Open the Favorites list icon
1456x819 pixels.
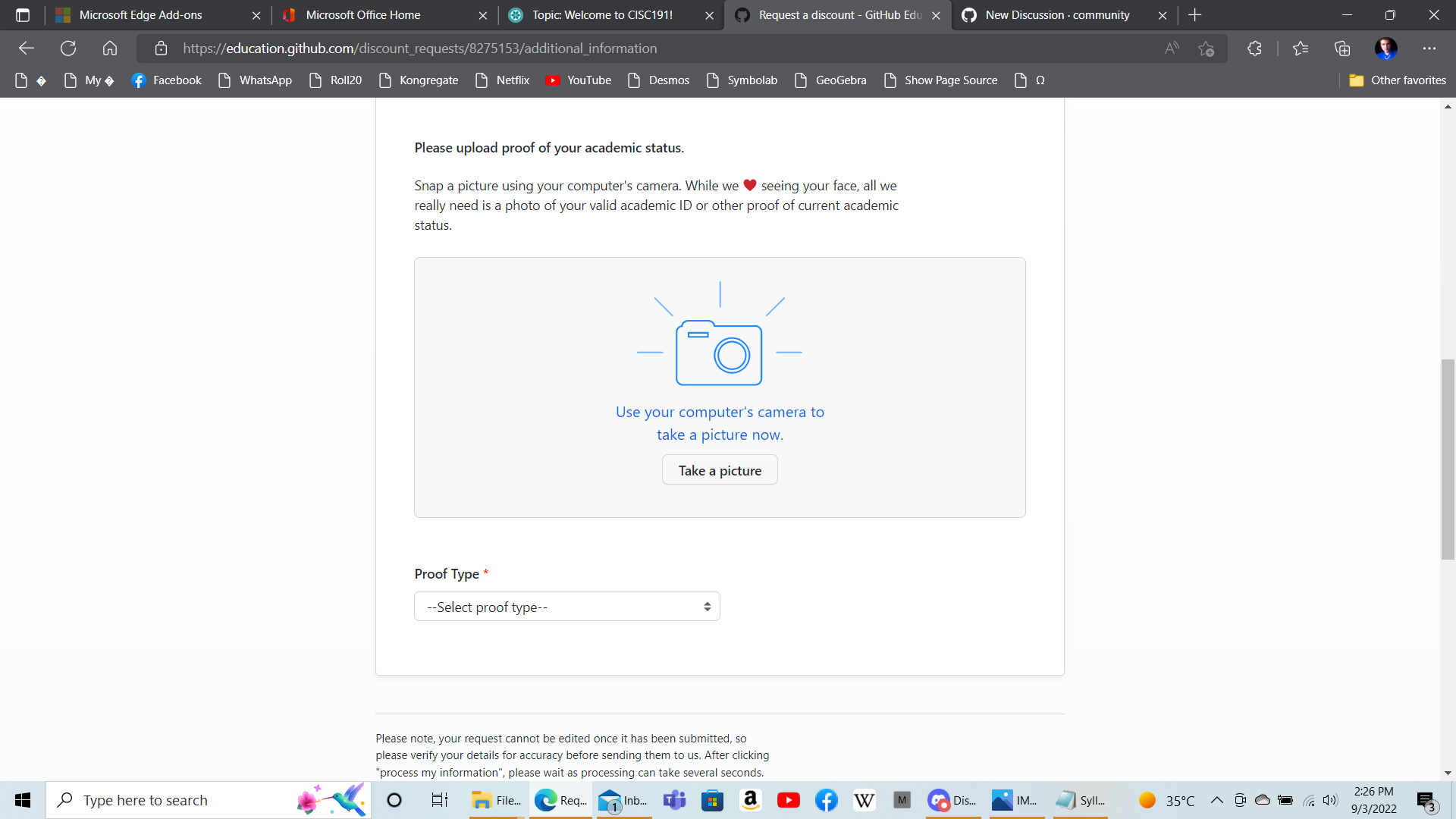1301,49
